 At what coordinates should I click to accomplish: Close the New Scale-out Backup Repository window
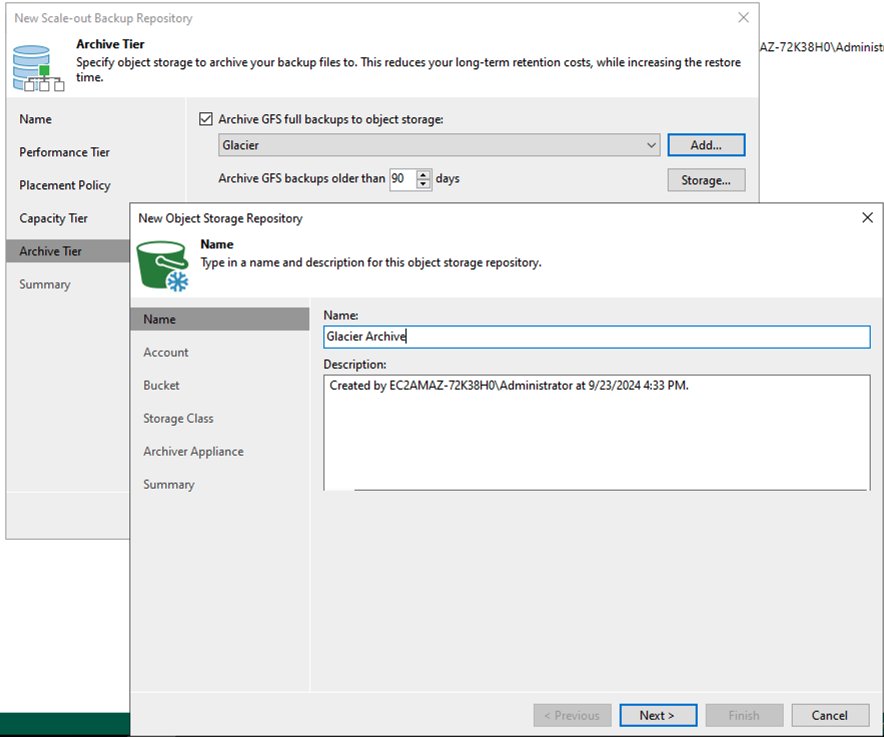coord(744,17)
